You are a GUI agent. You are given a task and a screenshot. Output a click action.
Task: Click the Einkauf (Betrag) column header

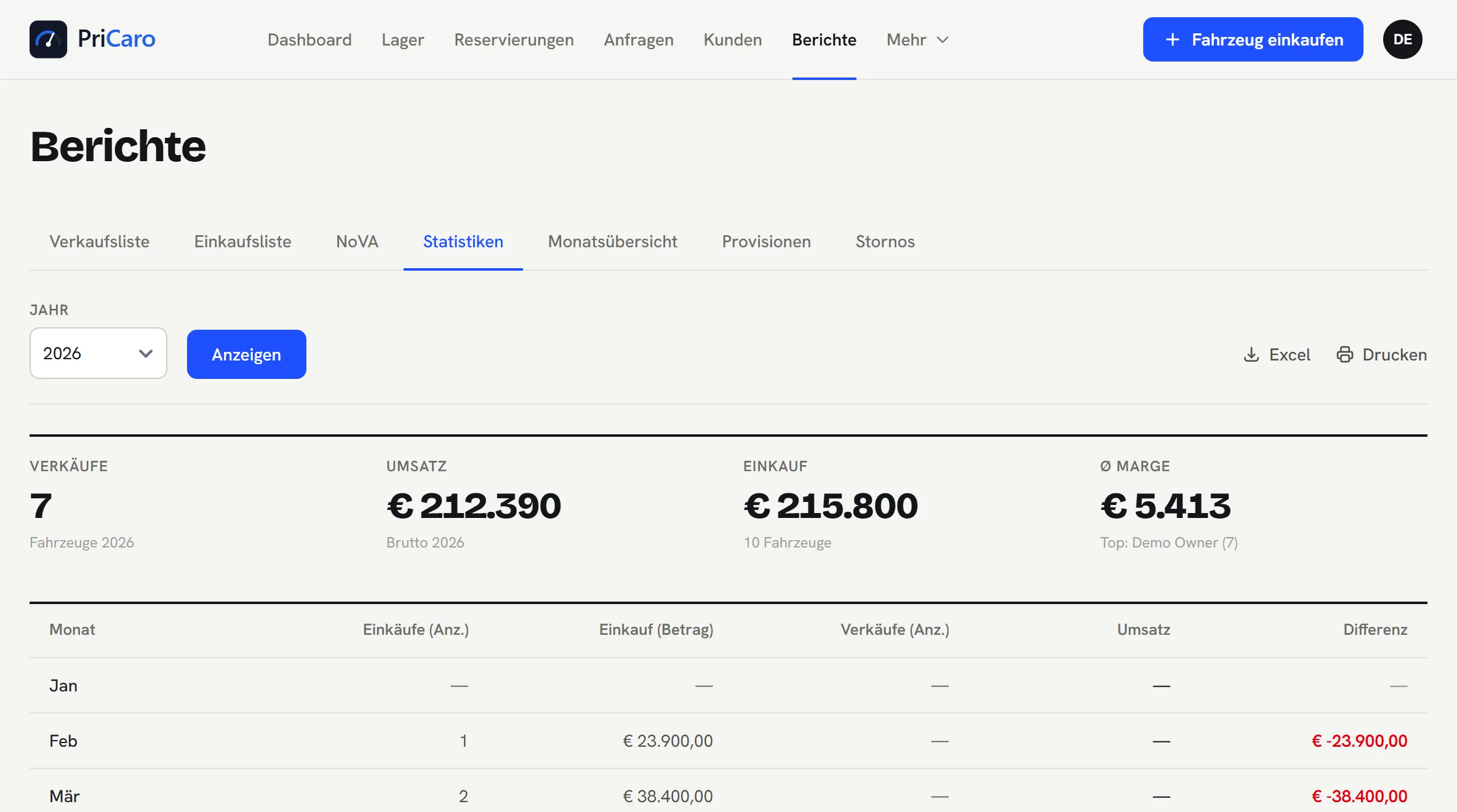(x=656, y=629)
